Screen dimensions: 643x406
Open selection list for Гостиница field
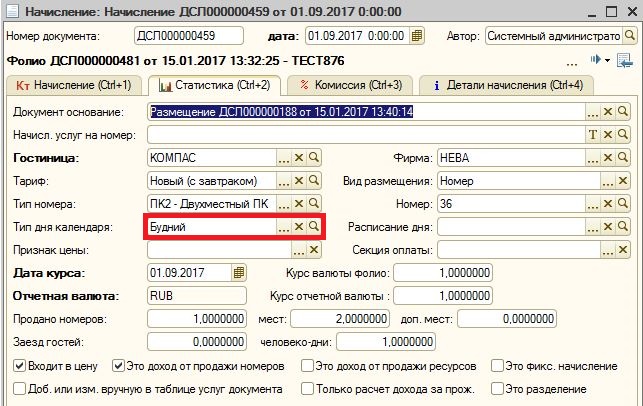284,157
